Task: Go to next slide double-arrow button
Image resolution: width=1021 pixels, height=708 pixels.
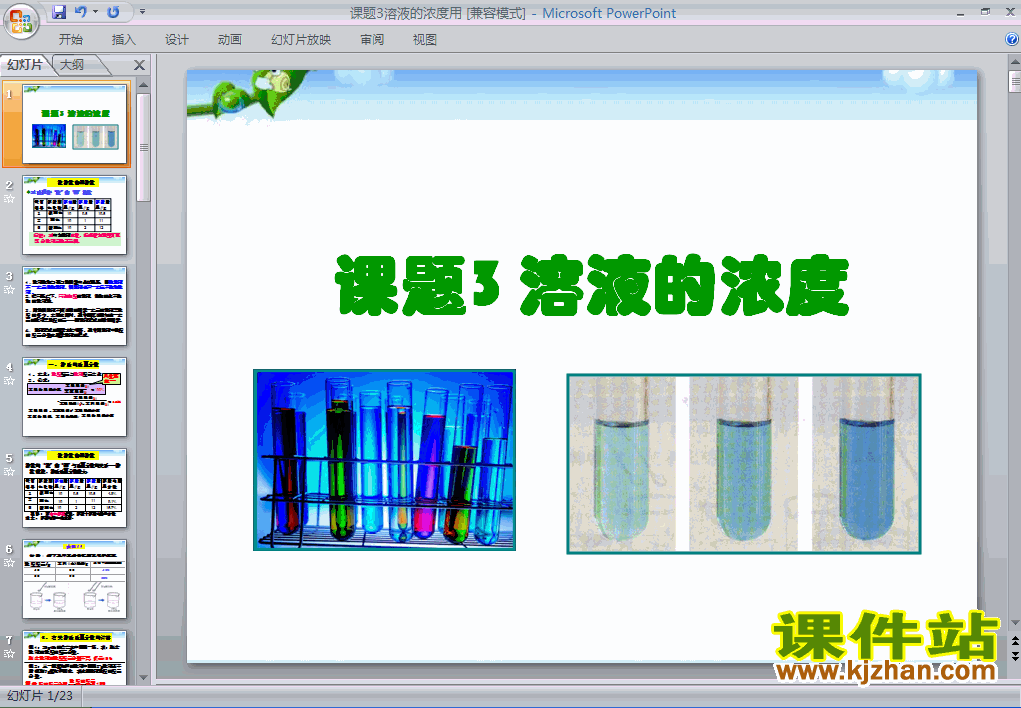Action: click(x=1014, y=655)
